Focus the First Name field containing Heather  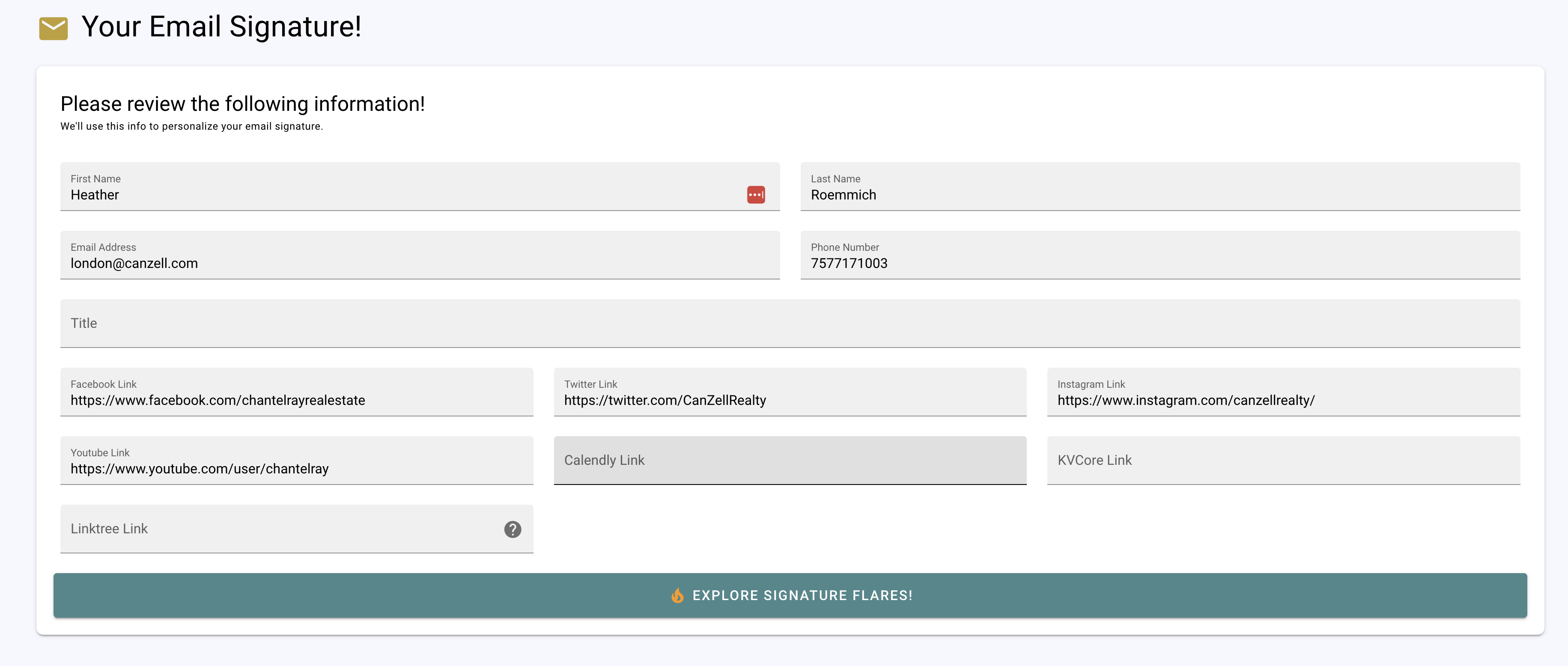tap(420, 187)
